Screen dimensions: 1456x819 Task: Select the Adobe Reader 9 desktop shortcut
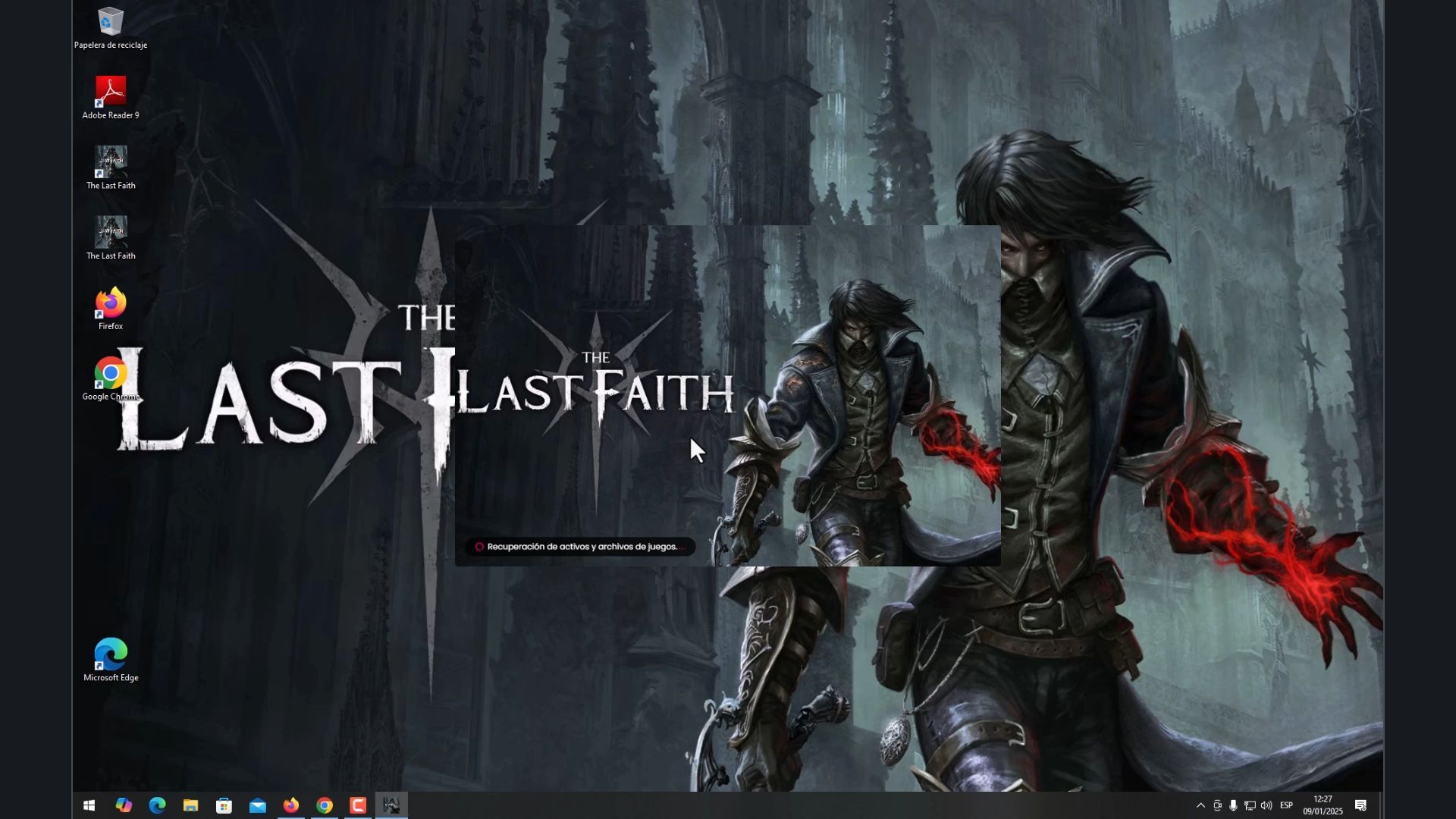point(111,98)
